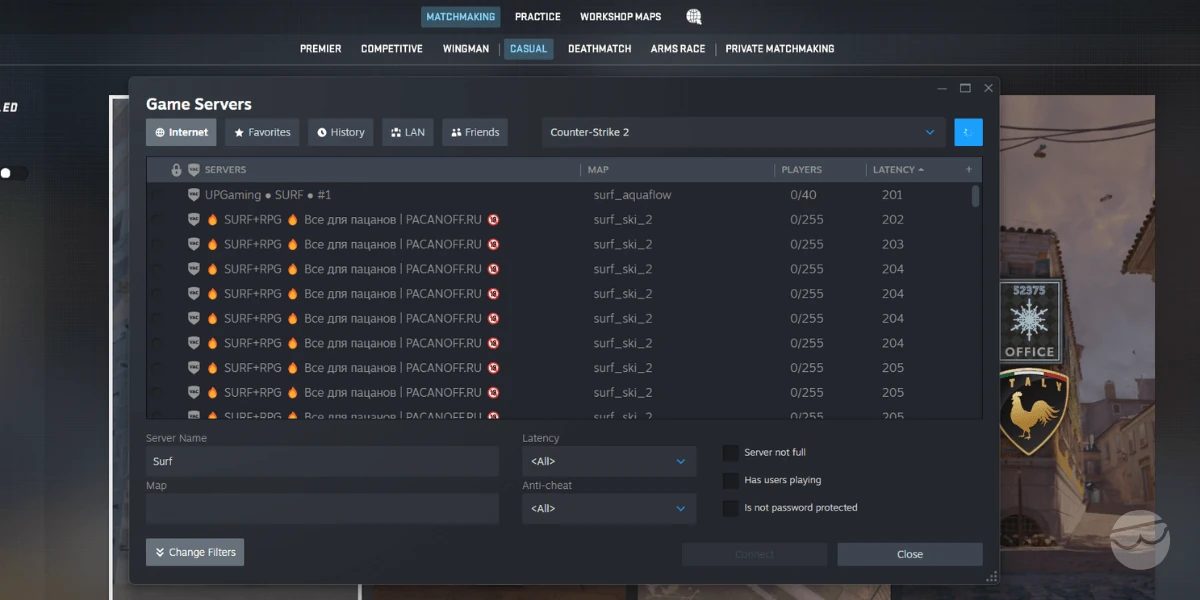
Task: Minimize the Game Servers window
Action: tap(942, 88)
